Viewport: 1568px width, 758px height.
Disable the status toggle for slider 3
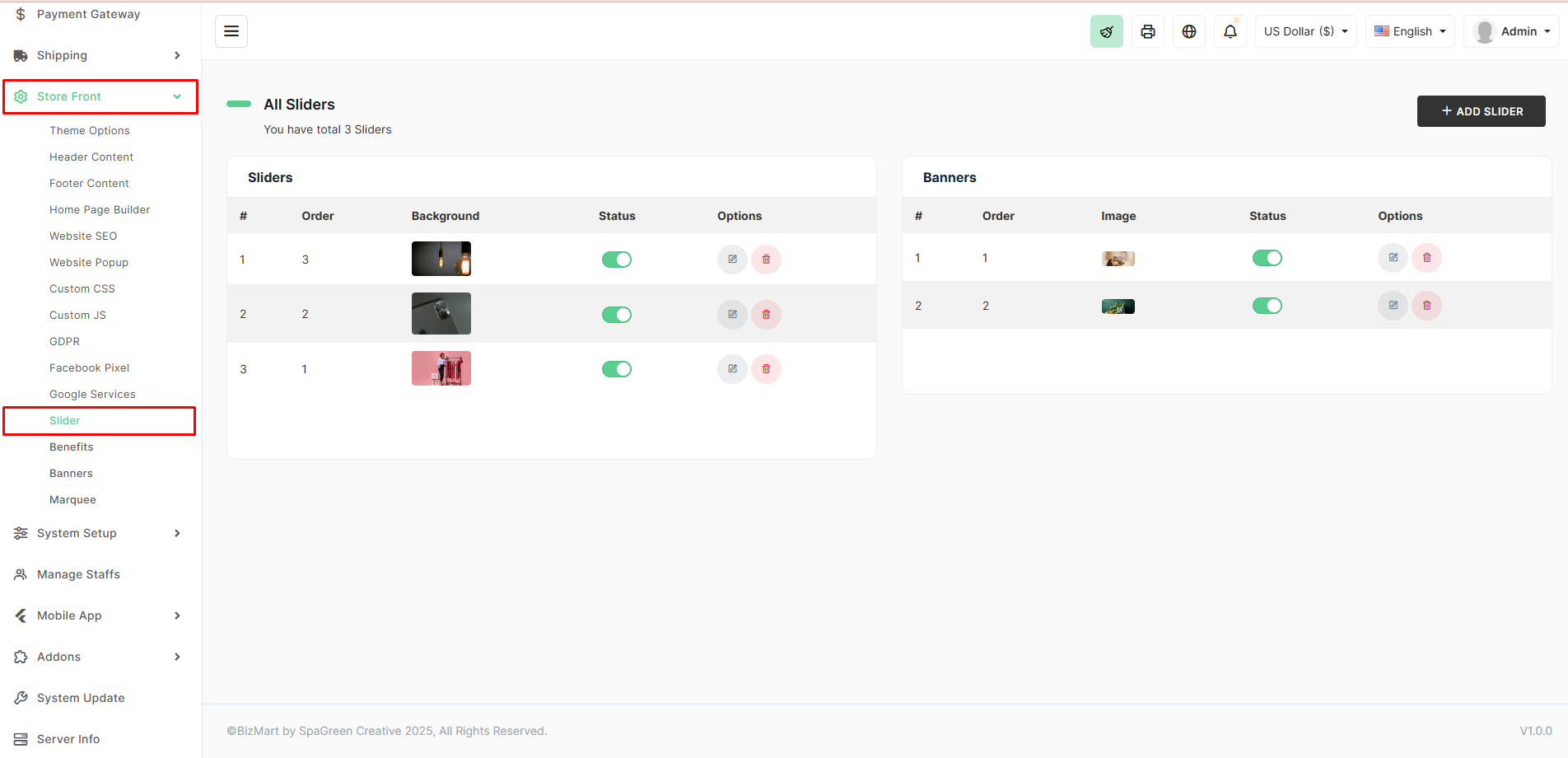(x=616, y=368)
